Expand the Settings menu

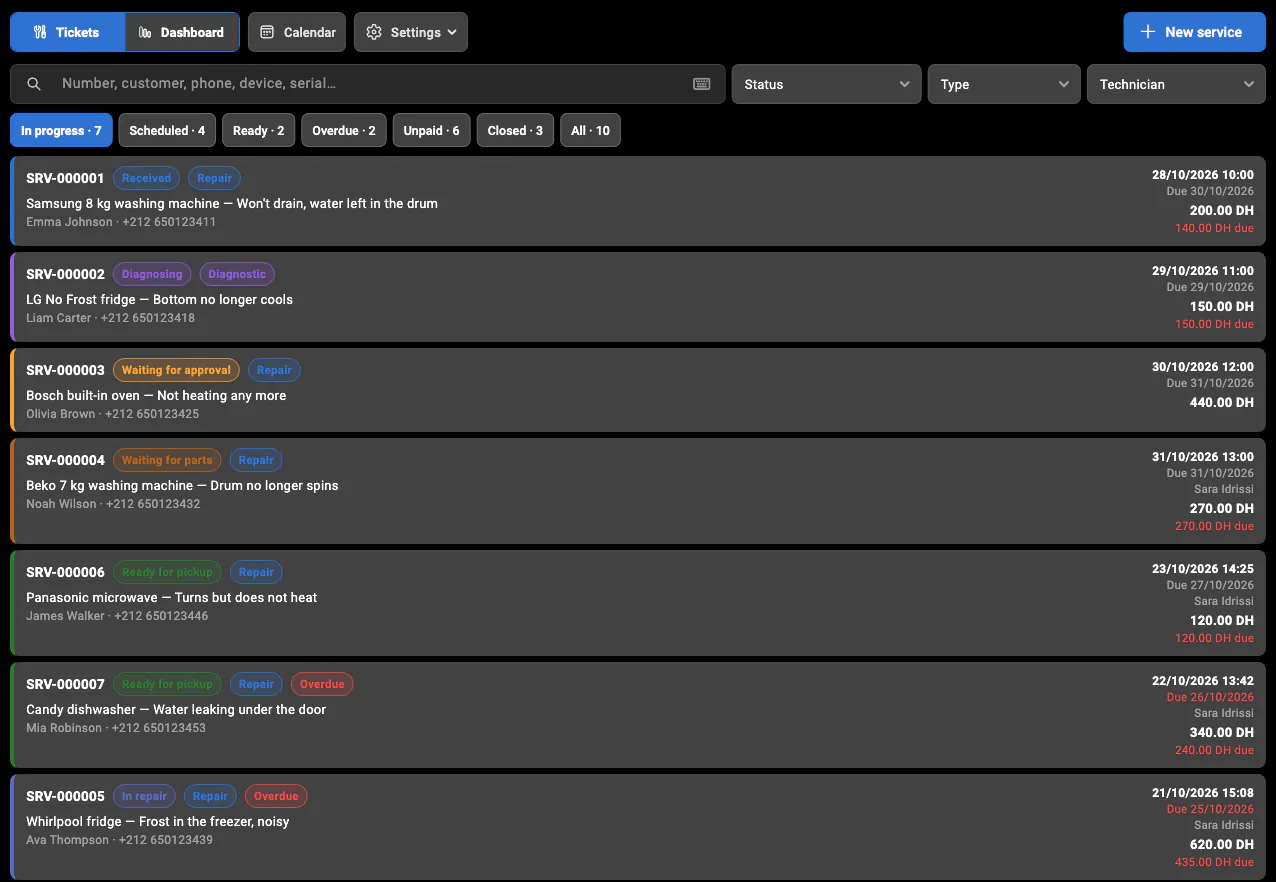click(x=411, y=32)
